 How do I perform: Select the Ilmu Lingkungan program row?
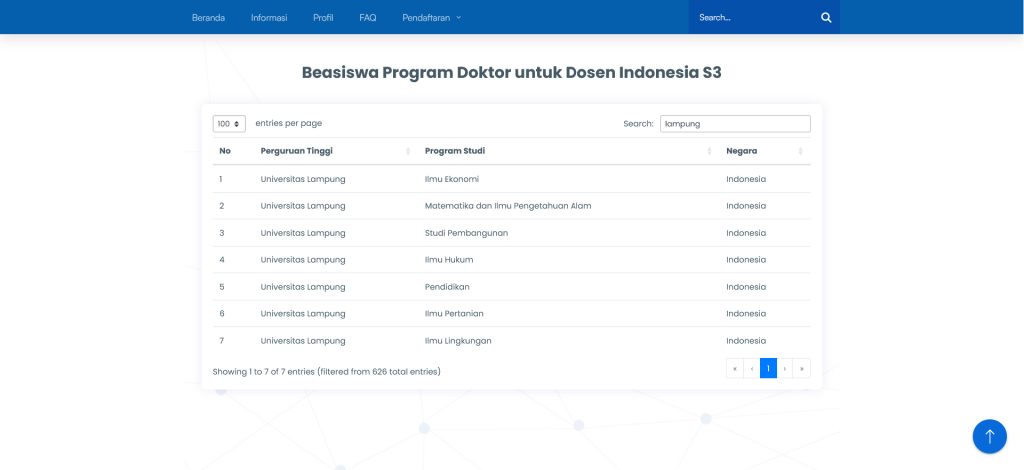pos(458,341)
